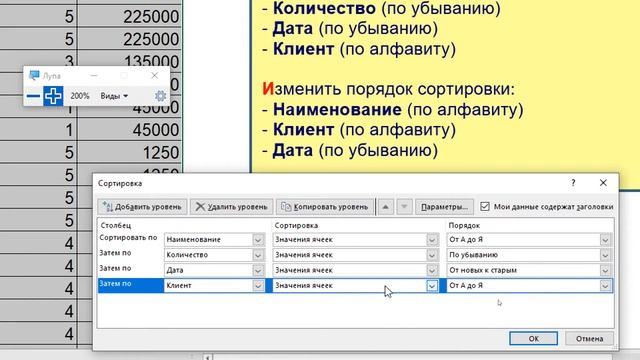Click Отмена in the Сортировка dialog

click(589, 338)
